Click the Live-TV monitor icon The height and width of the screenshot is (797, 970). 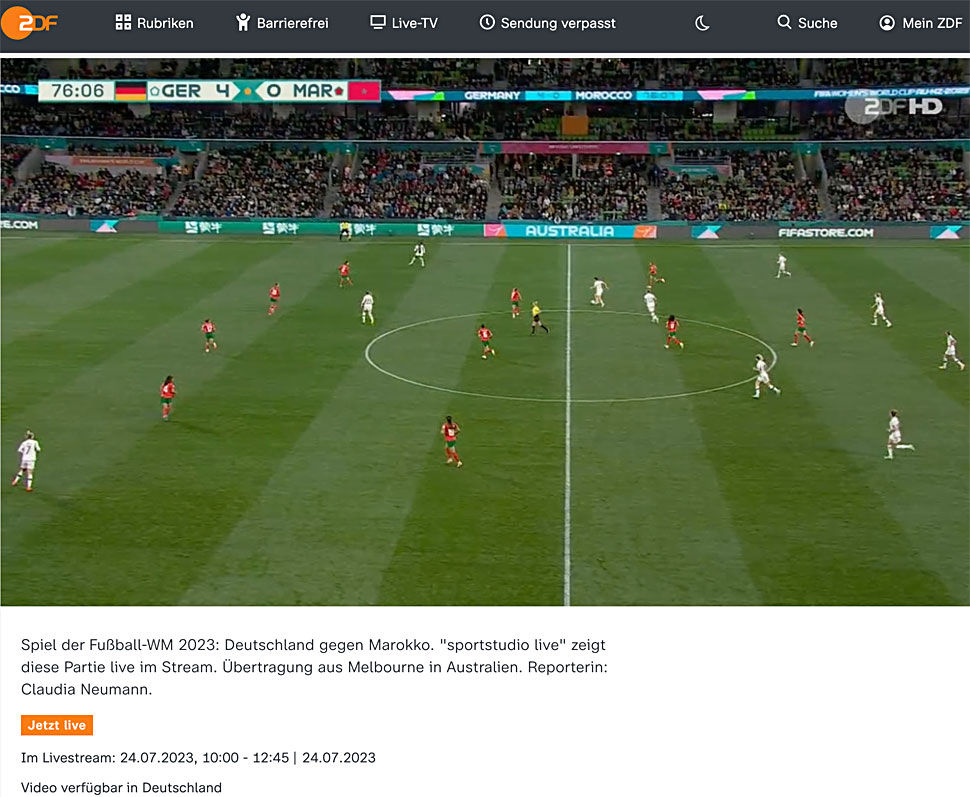pos(377,22)
